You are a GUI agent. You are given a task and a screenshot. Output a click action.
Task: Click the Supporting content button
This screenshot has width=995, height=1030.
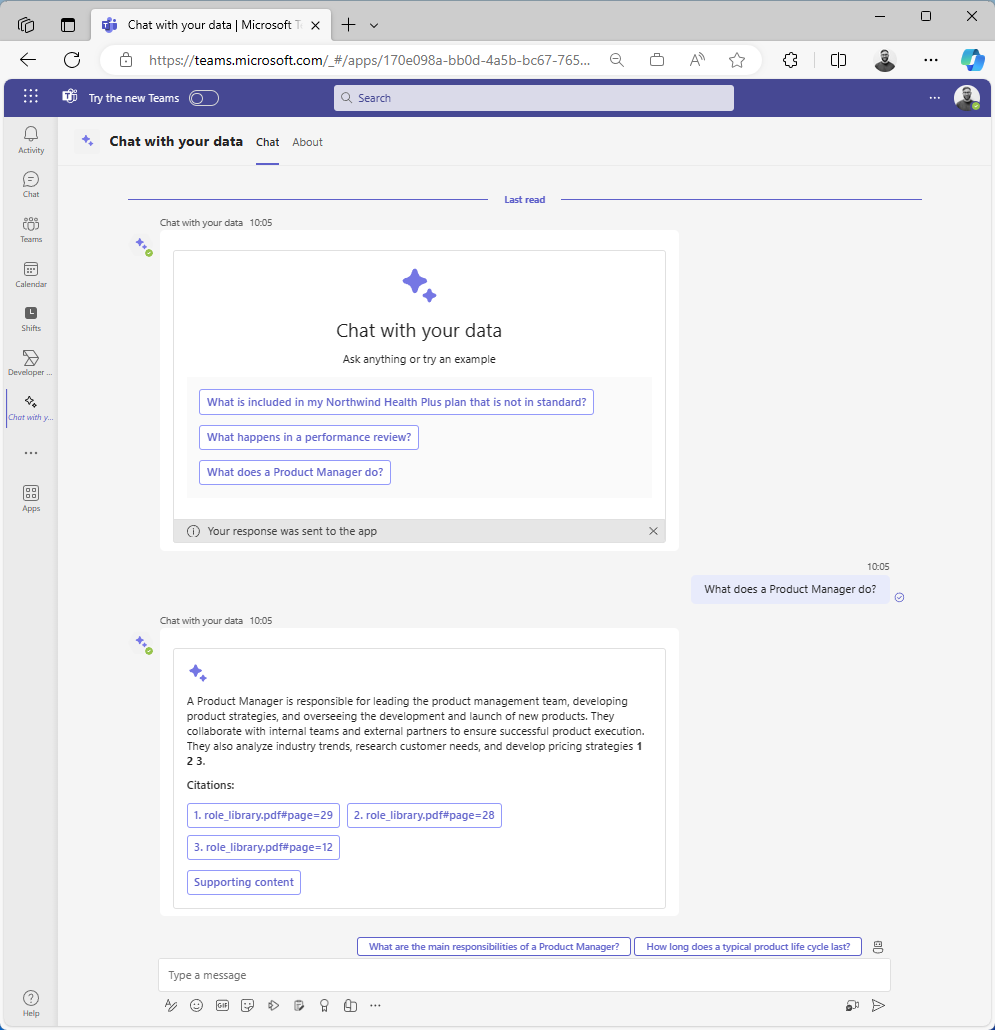pos(243,882)
